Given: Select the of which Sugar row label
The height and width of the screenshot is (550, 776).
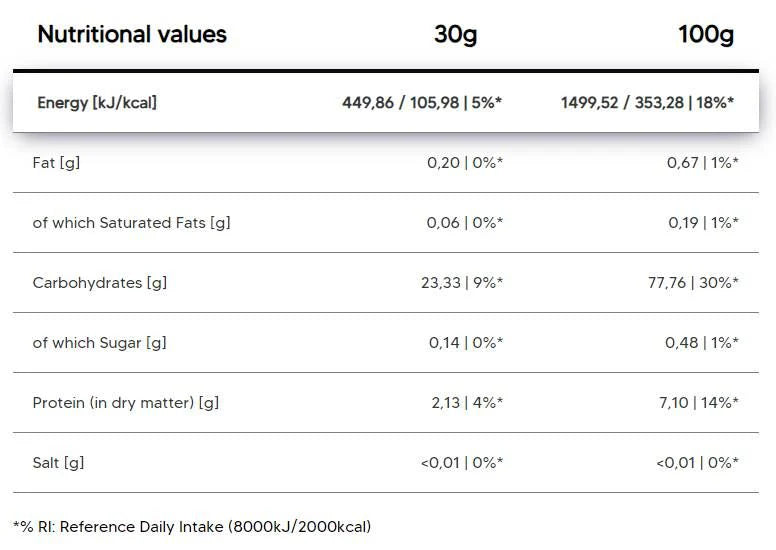Looking at the screenshot, I should pos(99,342).
